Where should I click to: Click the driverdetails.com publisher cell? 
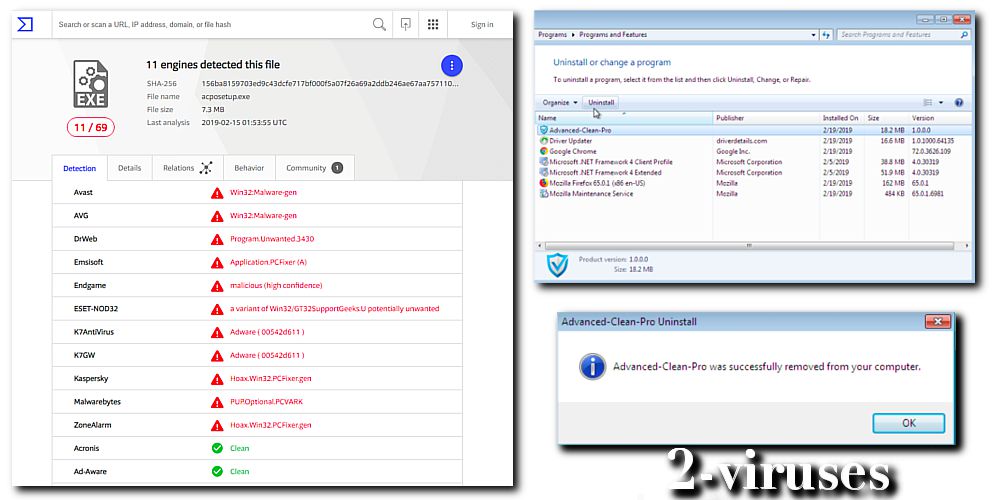[742, 140]
